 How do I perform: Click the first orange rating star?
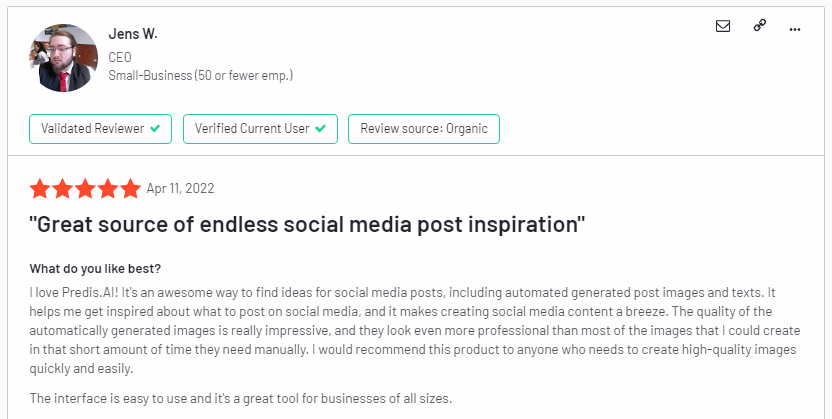[40, 188]
